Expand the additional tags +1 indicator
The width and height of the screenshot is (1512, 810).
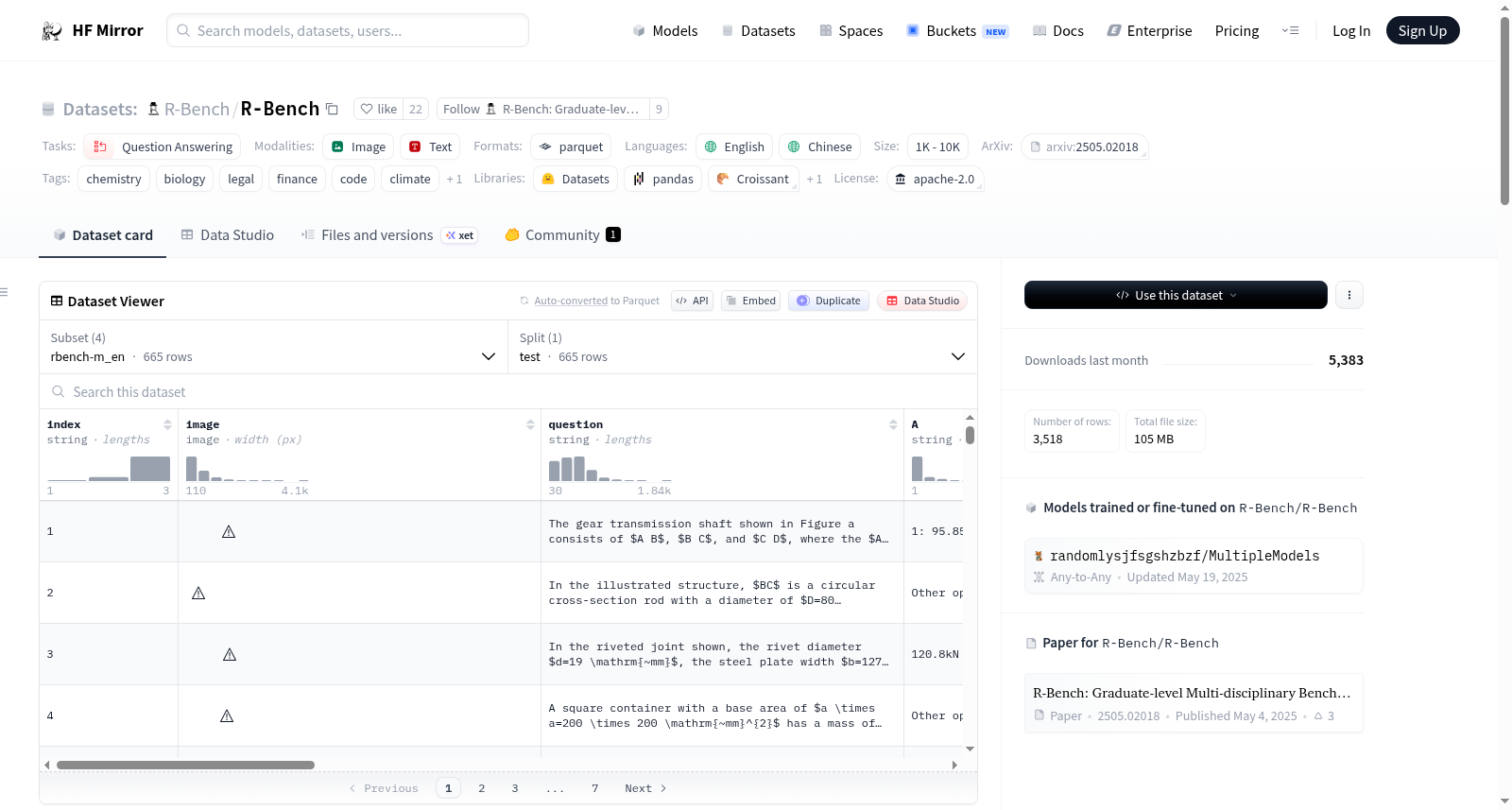coord(455,179)
